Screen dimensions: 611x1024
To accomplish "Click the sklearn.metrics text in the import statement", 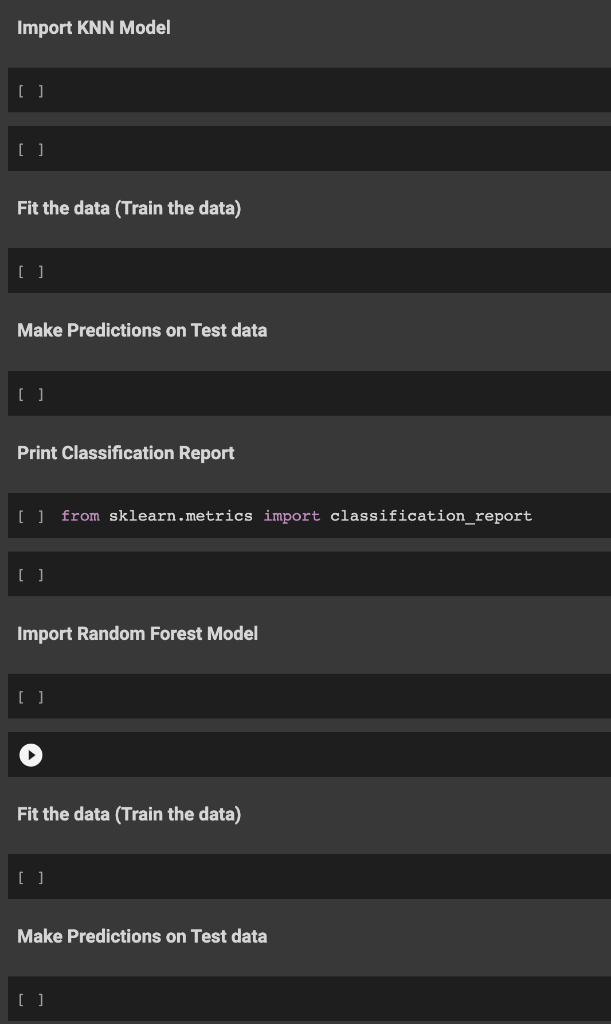I will coord(180,515).
